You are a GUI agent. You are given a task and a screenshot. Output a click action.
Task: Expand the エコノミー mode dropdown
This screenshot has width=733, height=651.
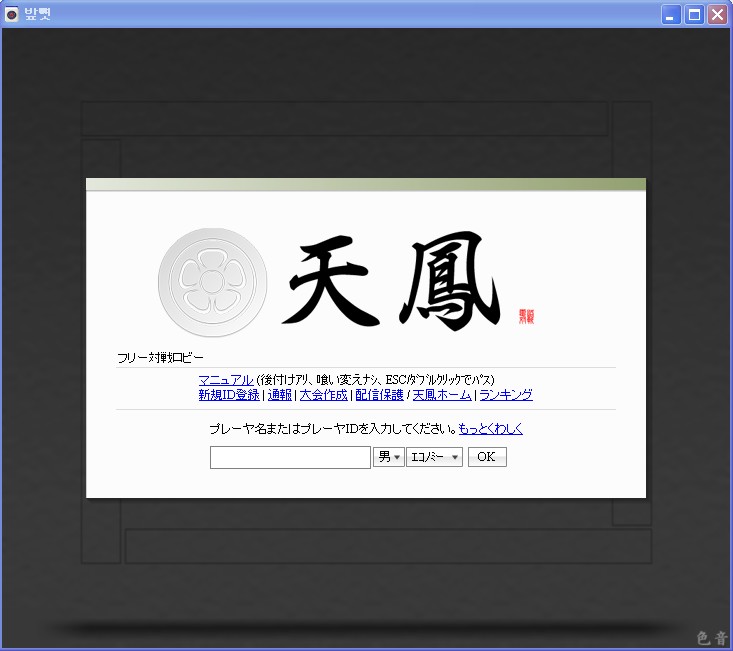434,457
